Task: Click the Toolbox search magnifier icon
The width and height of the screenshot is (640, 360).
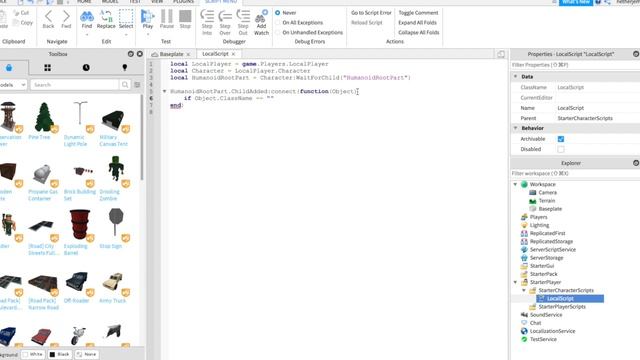Action: [x=125, y=84]
